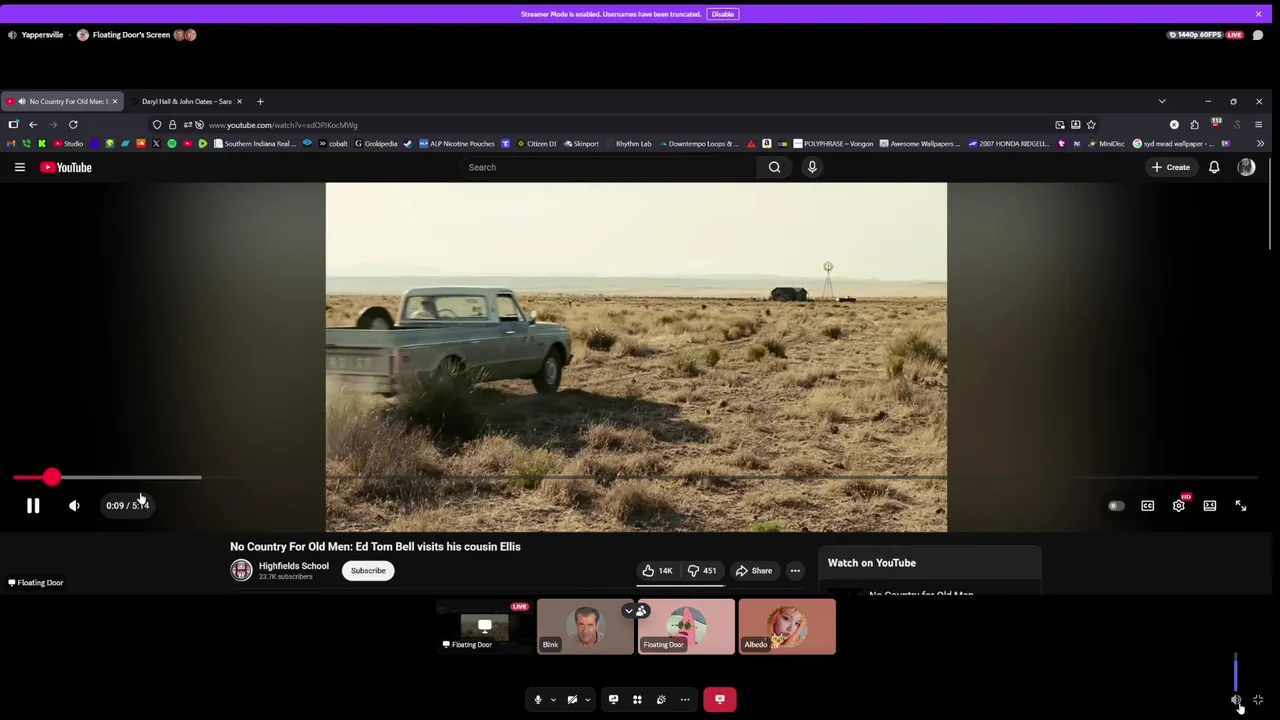Start voice search with microphone icon
This screenshot has height=720, width=1280.
(812, 167)
